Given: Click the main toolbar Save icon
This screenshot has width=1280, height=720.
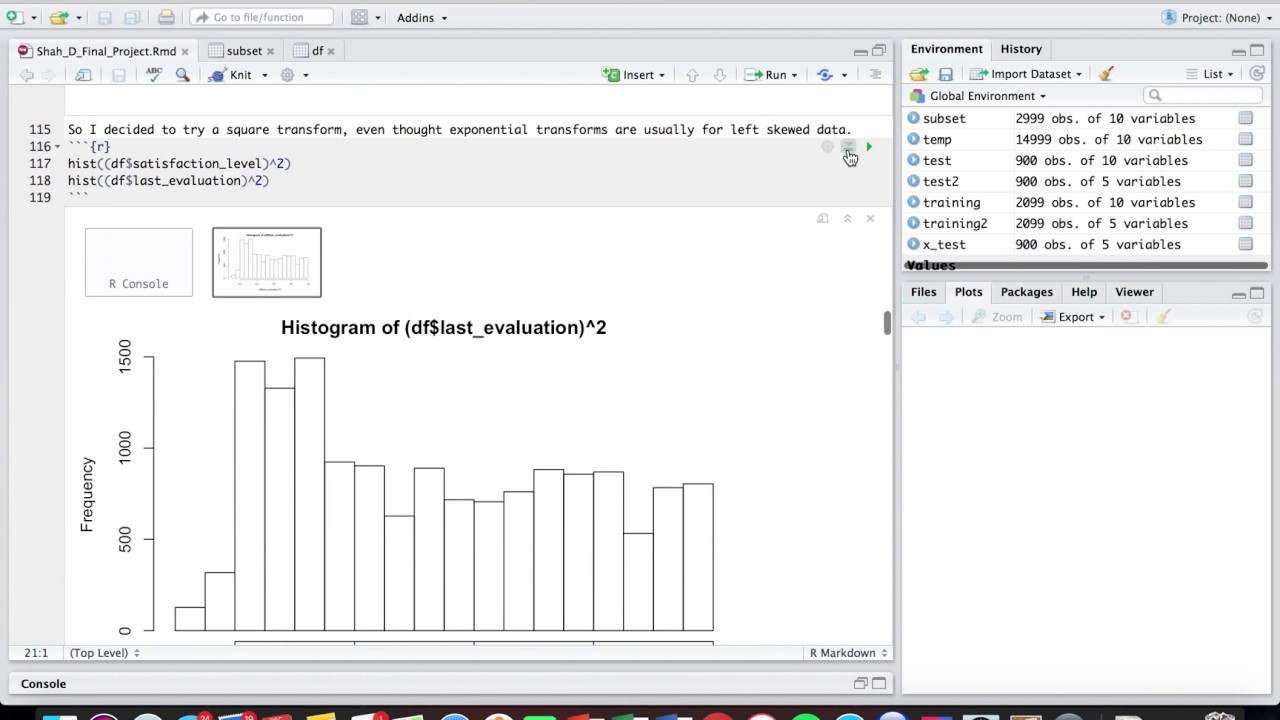Looking at the screenshot, I should [106, 17].
